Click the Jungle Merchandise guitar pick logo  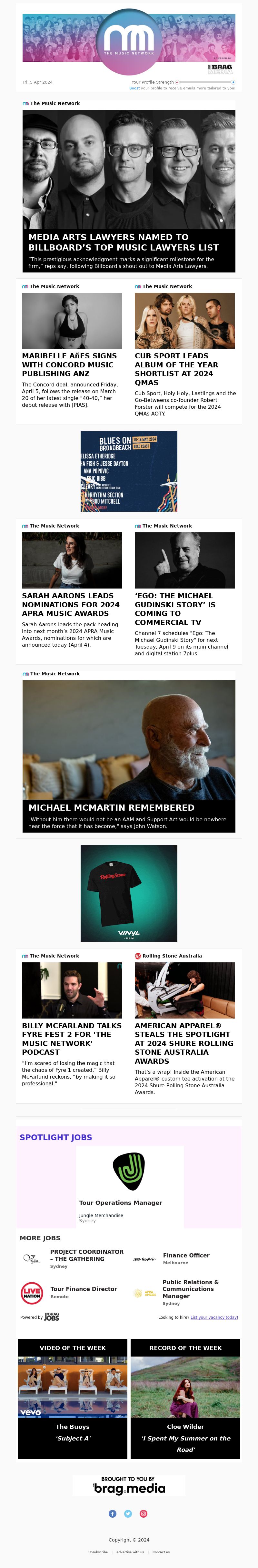(129, 1171)
